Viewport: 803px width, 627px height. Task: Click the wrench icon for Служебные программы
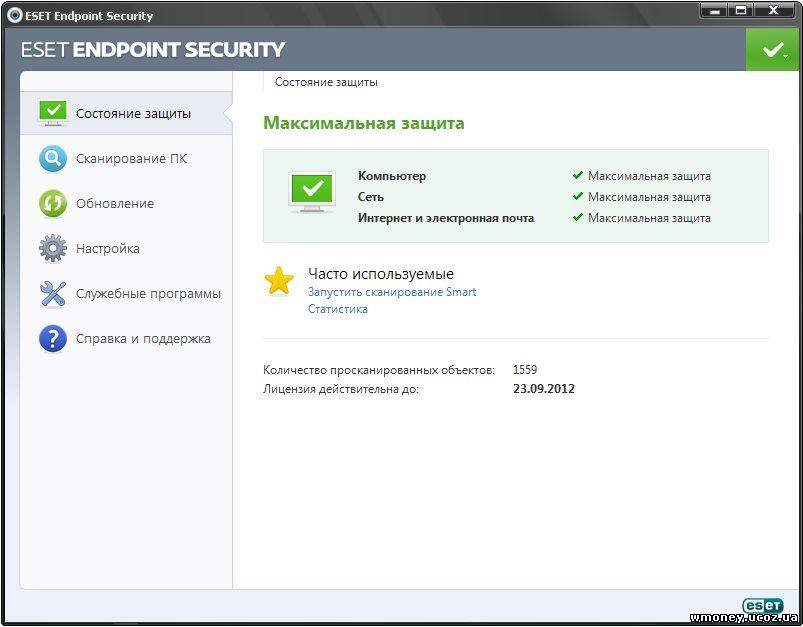pos(53,294)
